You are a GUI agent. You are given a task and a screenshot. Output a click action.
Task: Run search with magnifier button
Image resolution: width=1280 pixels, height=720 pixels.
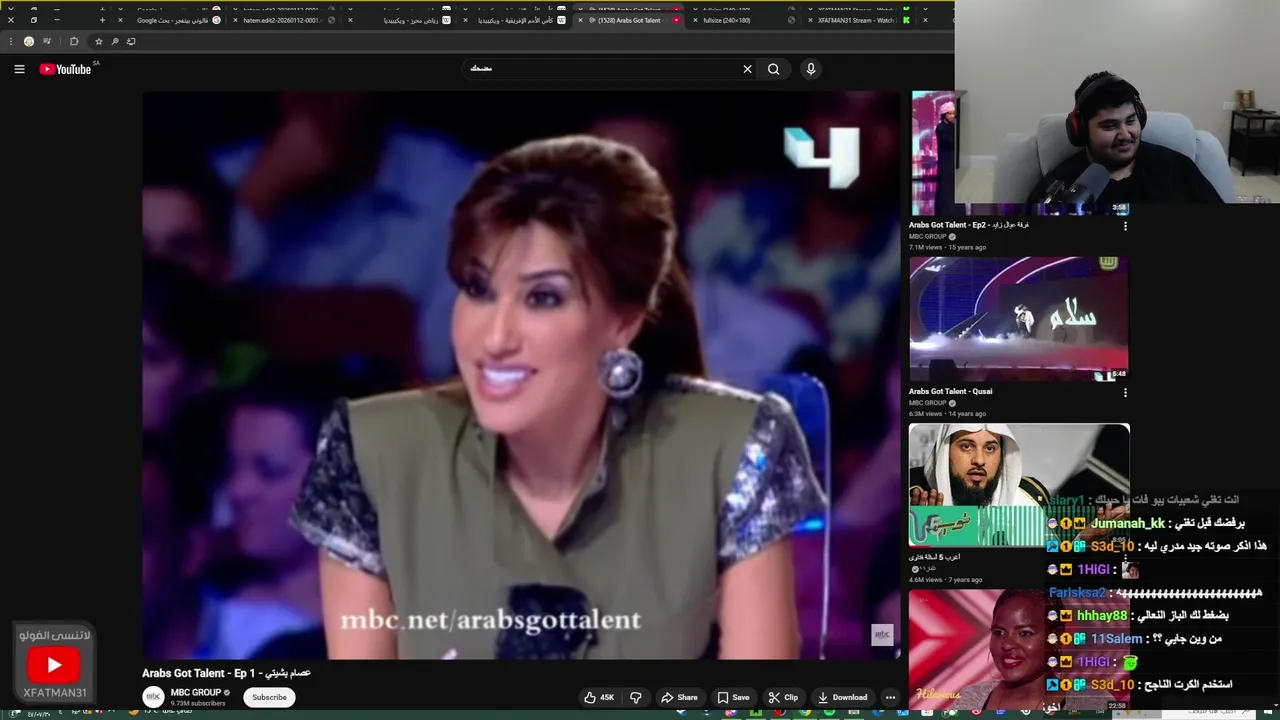tap(773, 69)
